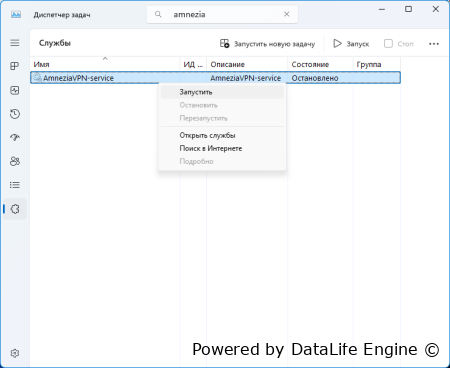Go to the Processes page icon
The width and height of the screenshot is (450, 368).
point(15,66)
